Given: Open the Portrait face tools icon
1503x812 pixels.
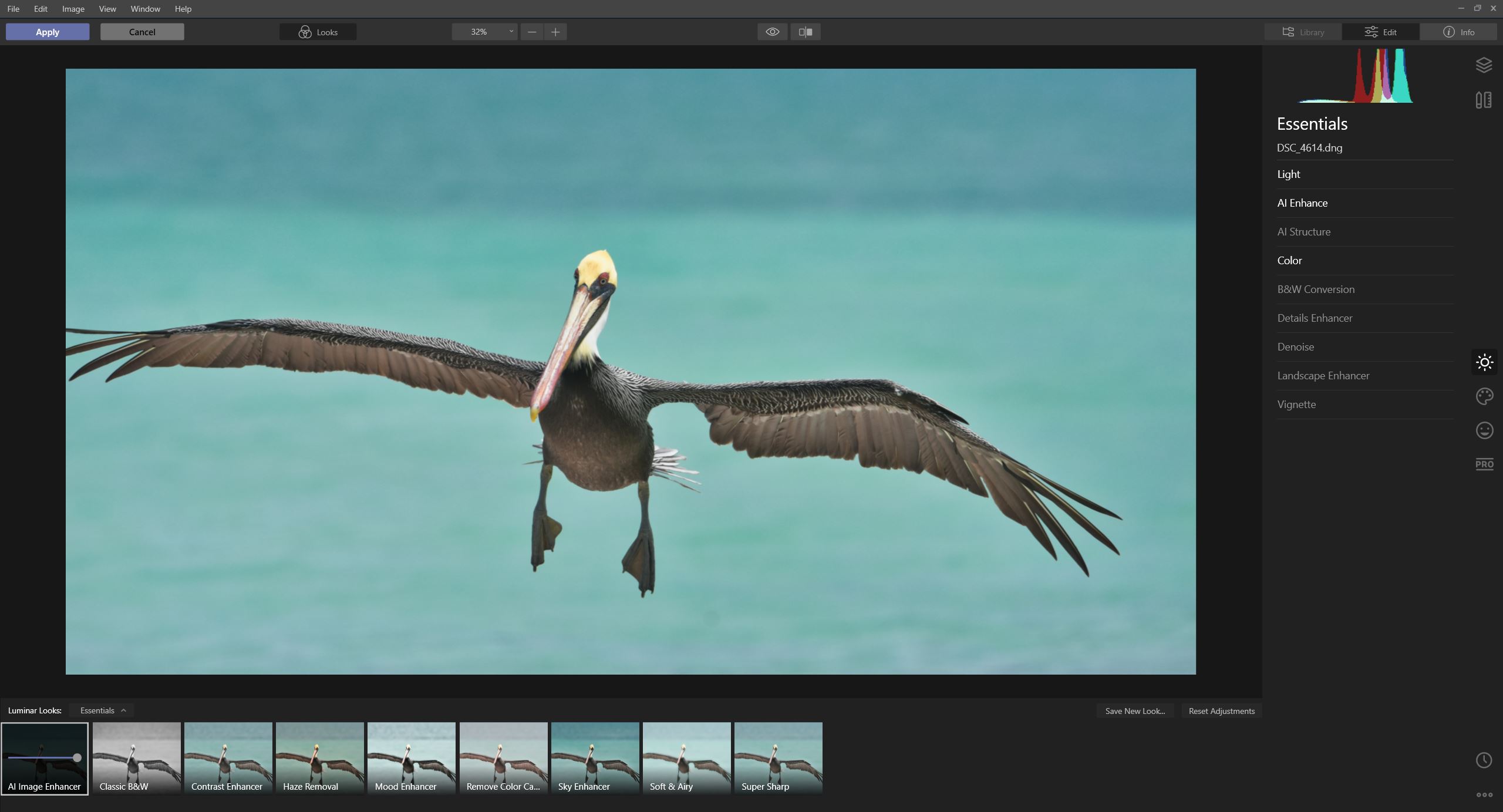Looking at the screenshot, I should (x=1484, y=430).
